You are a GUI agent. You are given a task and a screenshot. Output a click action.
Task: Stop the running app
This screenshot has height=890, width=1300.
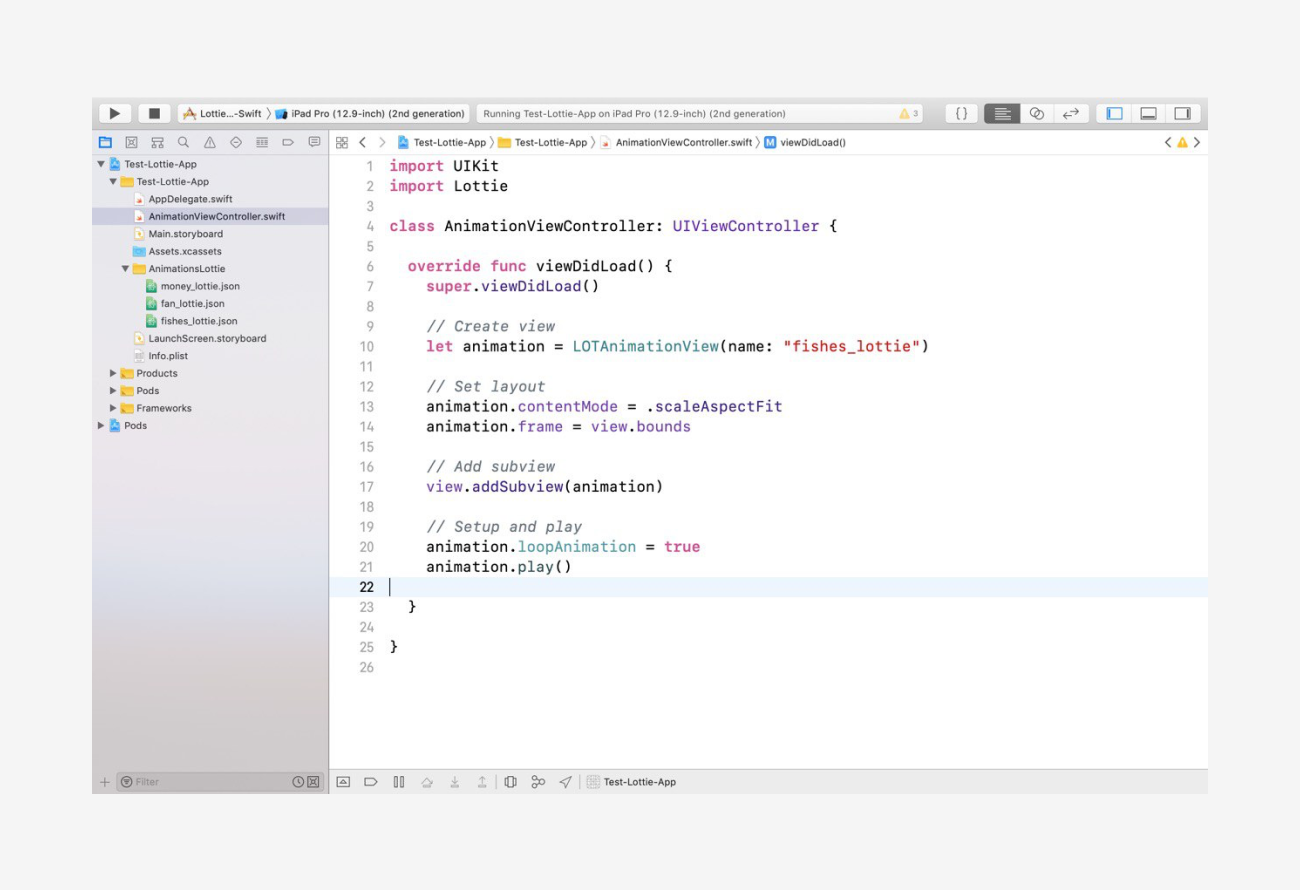click(x=154, y=114)
